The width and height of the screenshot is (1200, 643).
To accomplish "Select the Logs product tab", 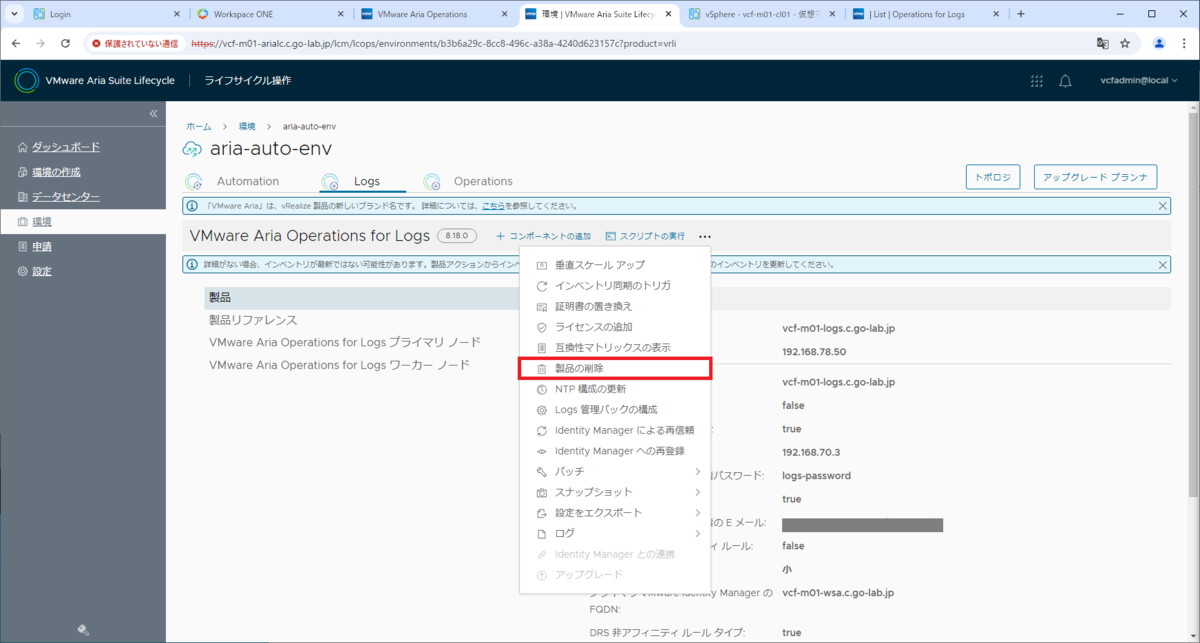I will (367, 181).
